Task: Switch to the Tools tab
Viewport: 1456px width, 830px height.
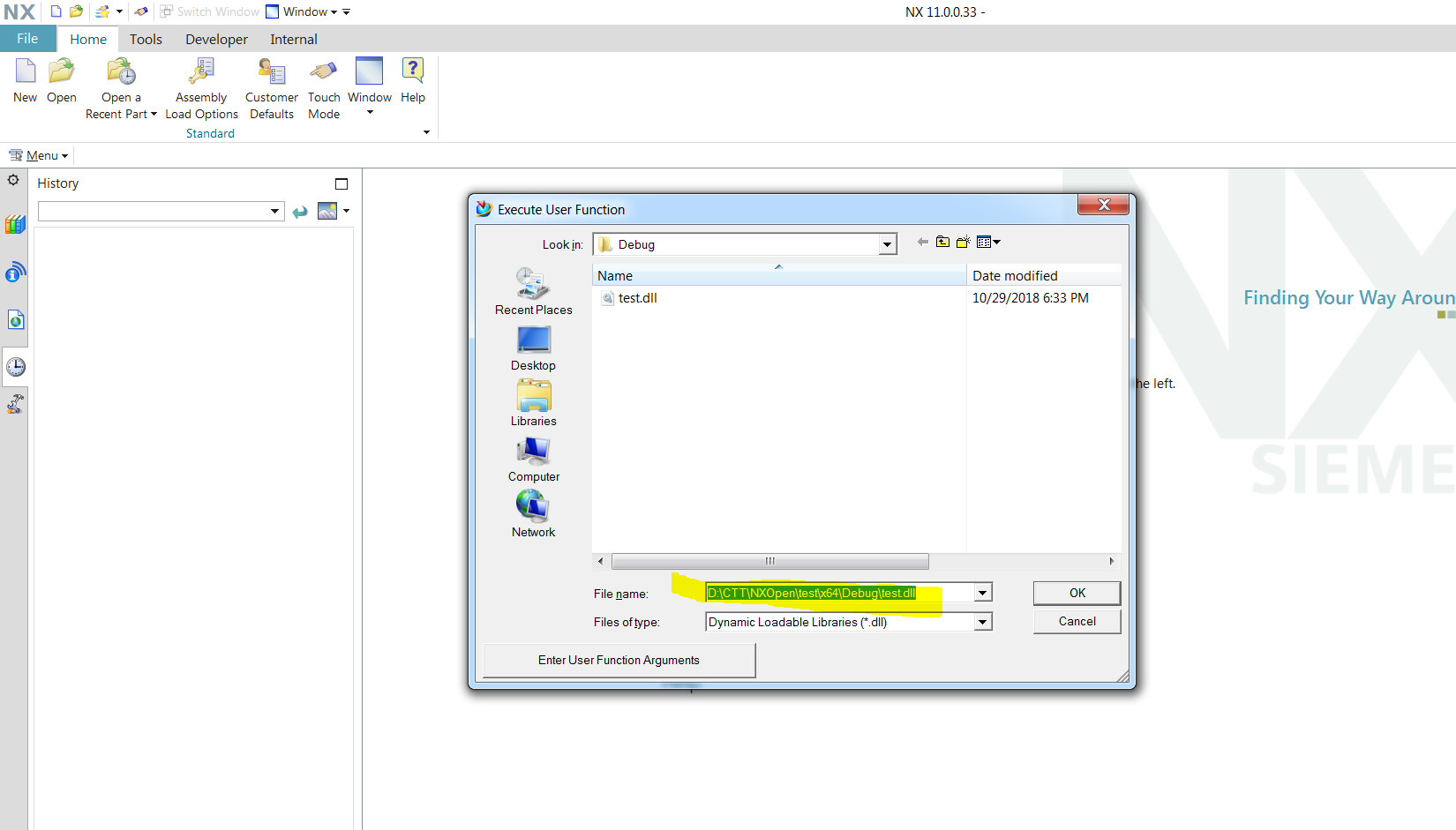Action: point(146,39)
